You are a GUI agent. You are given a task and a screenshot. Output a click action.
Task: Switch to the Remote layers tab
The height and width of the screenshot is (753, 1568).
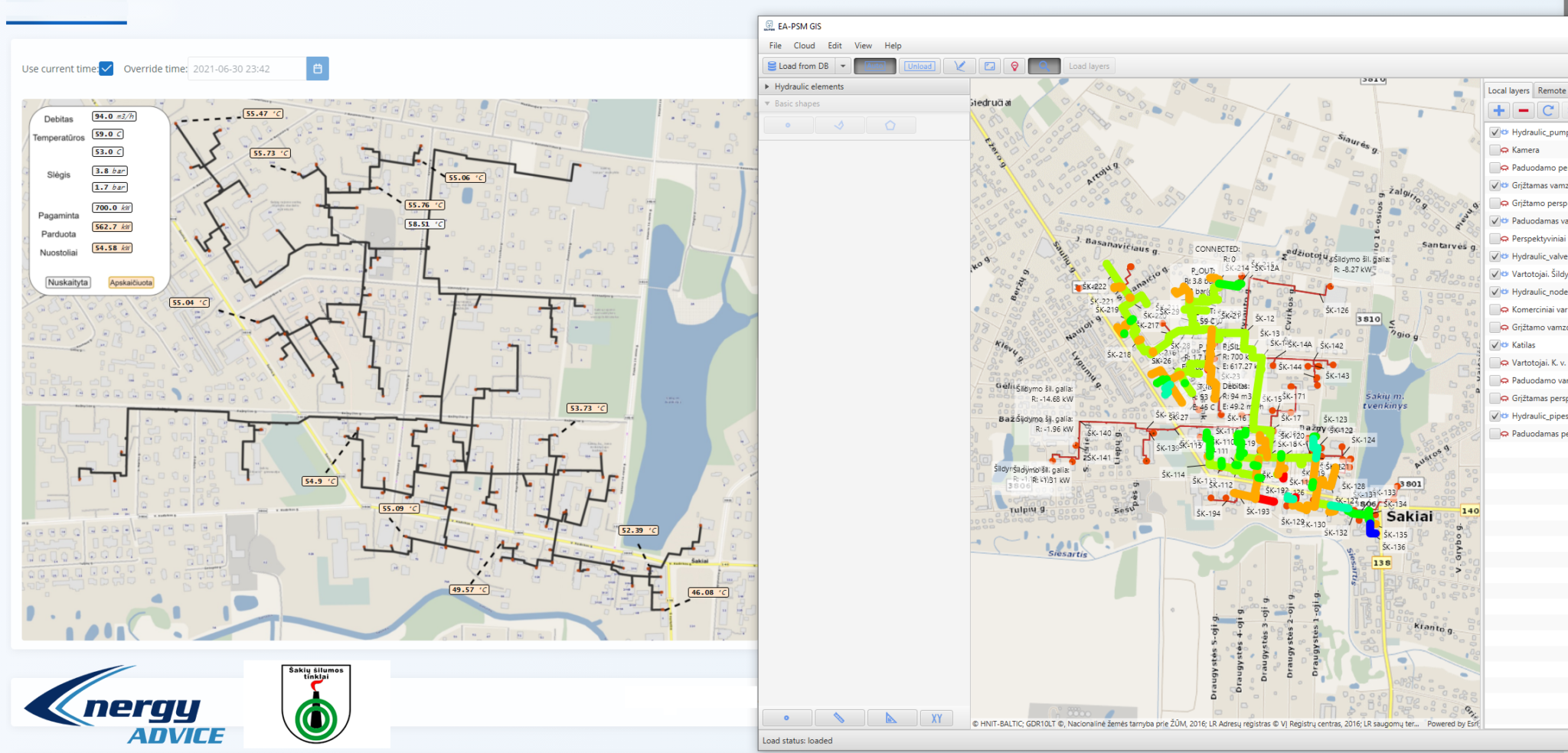pos(1551,90)
